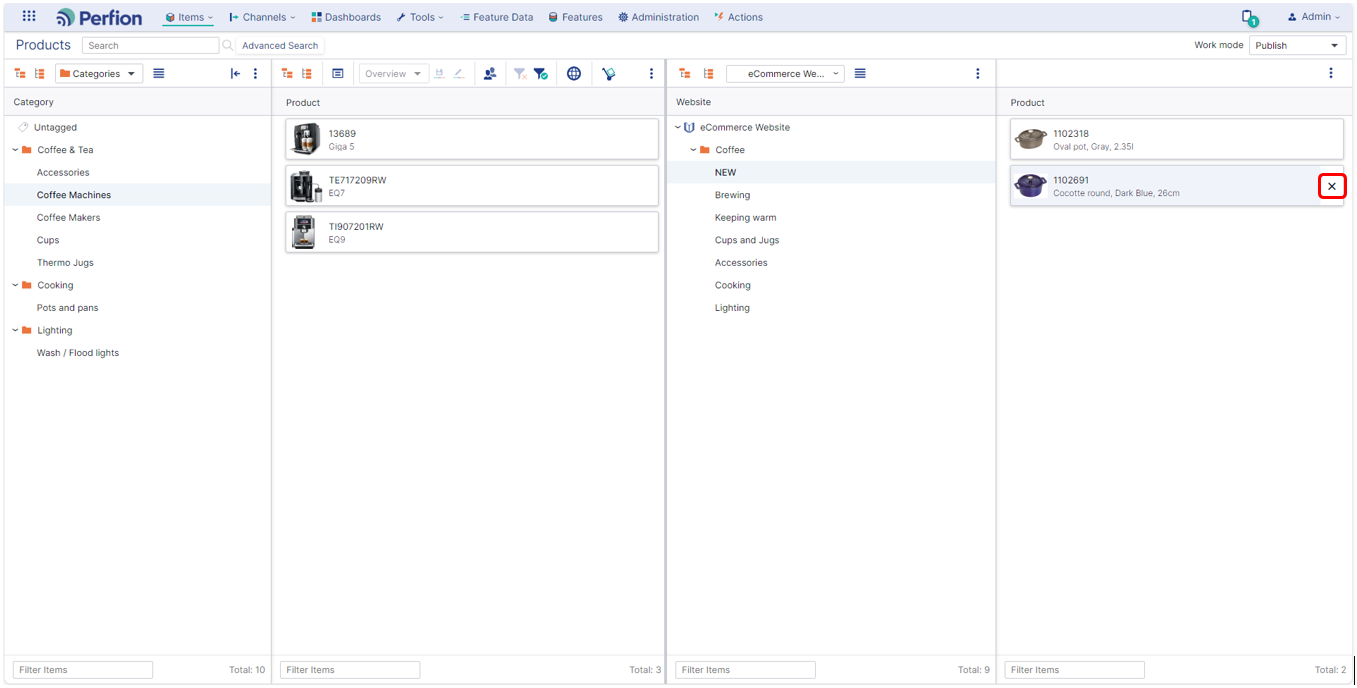
Task: Open the Items menu
Action: [188, 17]
